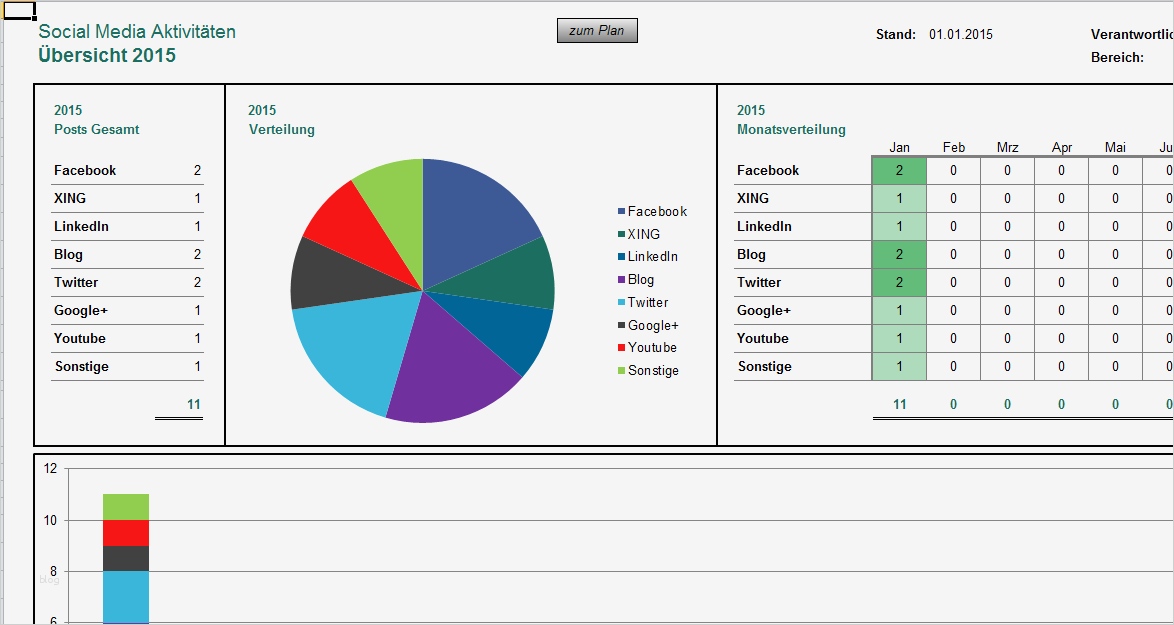Click the green Sonstige bar segment

(126, 507)
